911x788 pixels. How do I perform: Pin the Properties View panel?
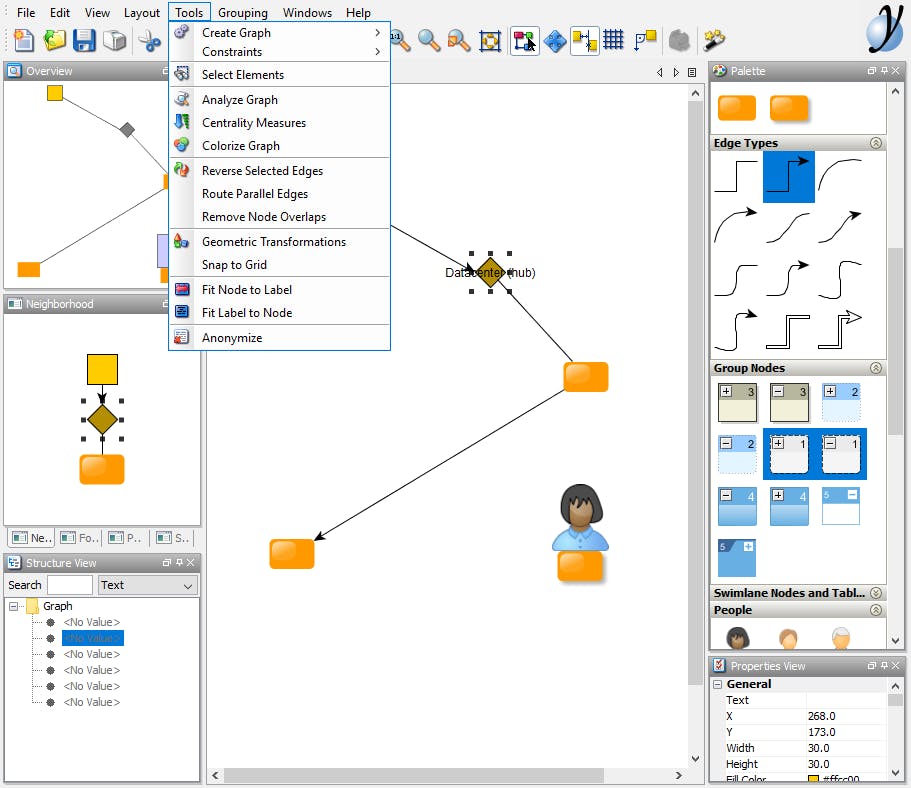tap(882, 666)
